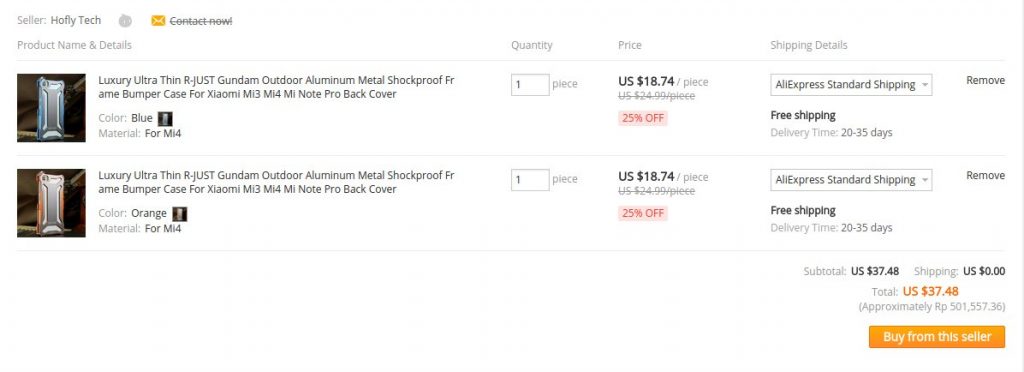1024x372 pixels.
Task: Open the orange bumper case product thumbnail
Action: 51,203
